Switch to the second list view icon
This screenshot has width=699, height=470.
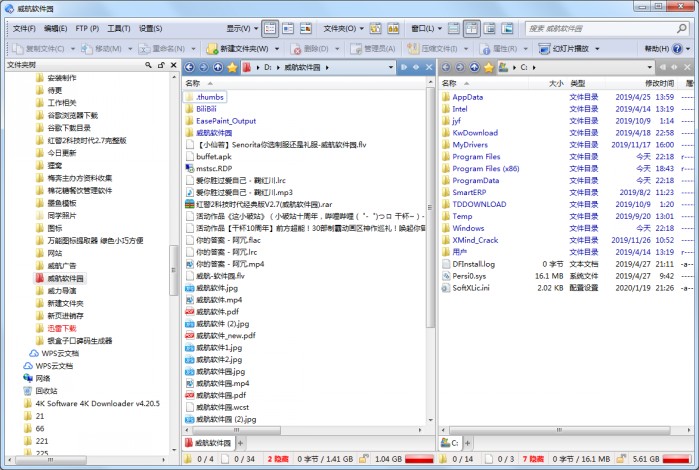click(x=288, y=29)
